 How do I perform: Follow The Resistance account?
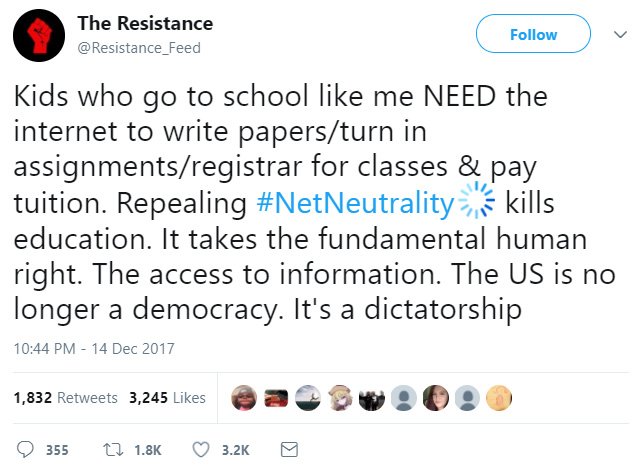[533, 34]
